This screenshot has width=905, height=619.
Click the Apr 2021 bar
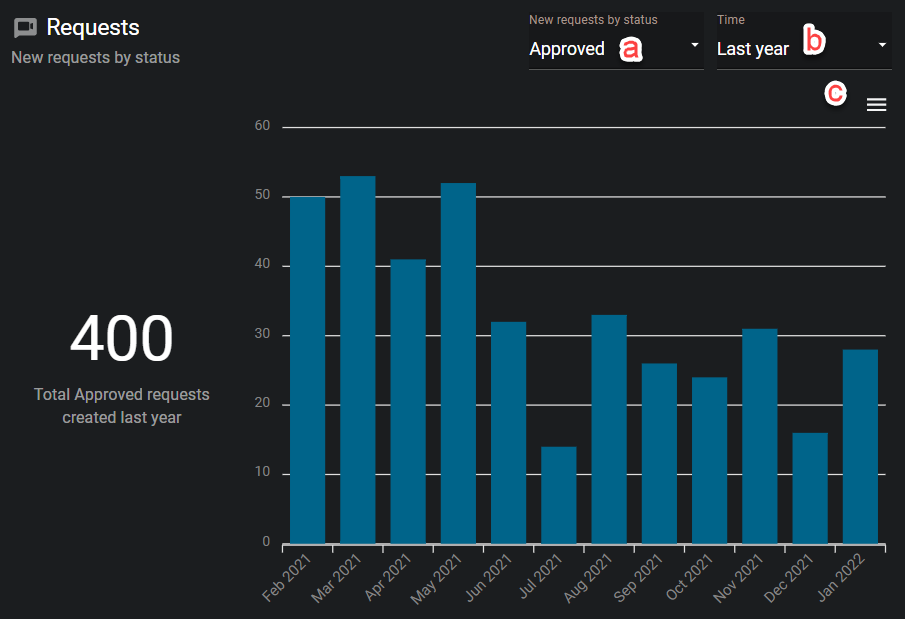coord(408,401)
